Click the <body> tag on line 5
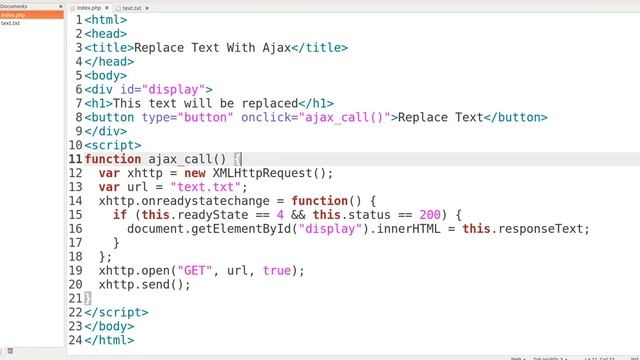 tap(106, 76)
